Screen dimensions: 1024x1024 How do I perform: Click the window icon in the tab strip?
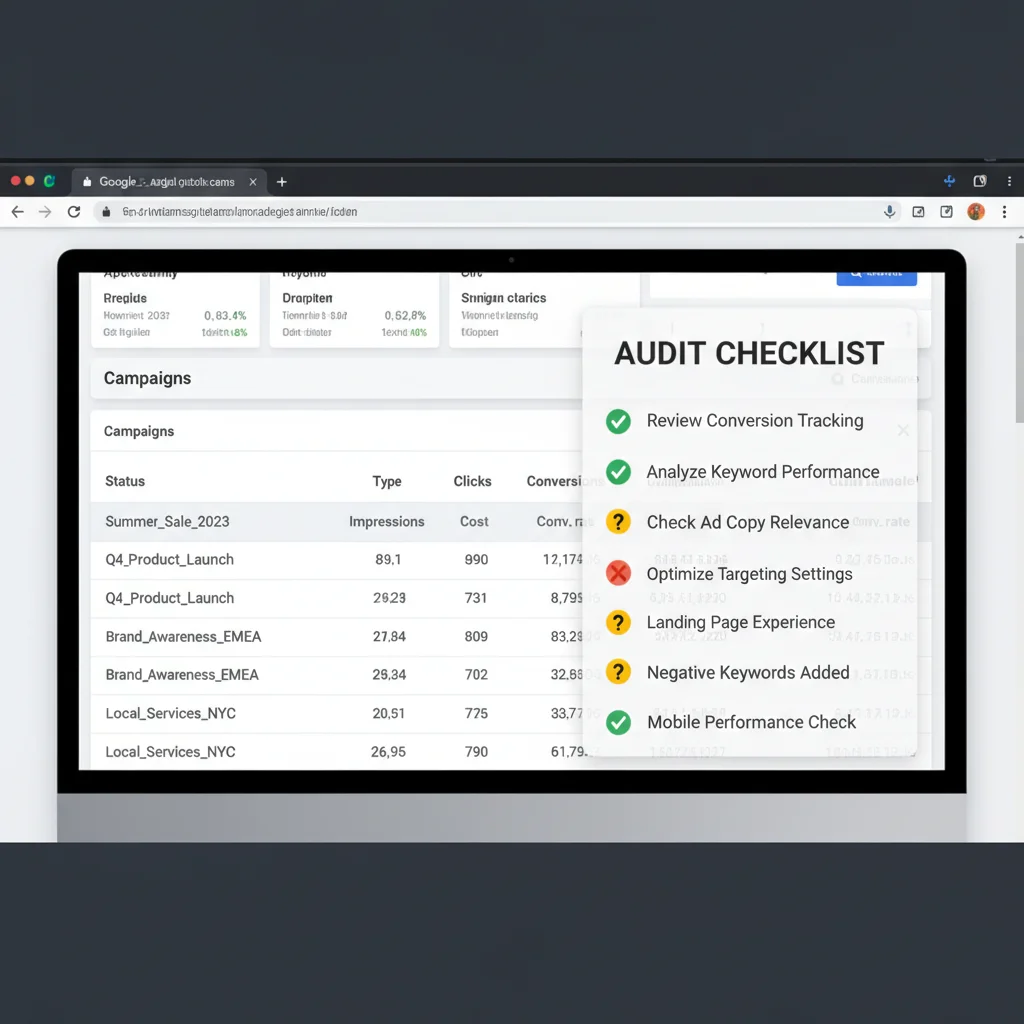[980, 181]
